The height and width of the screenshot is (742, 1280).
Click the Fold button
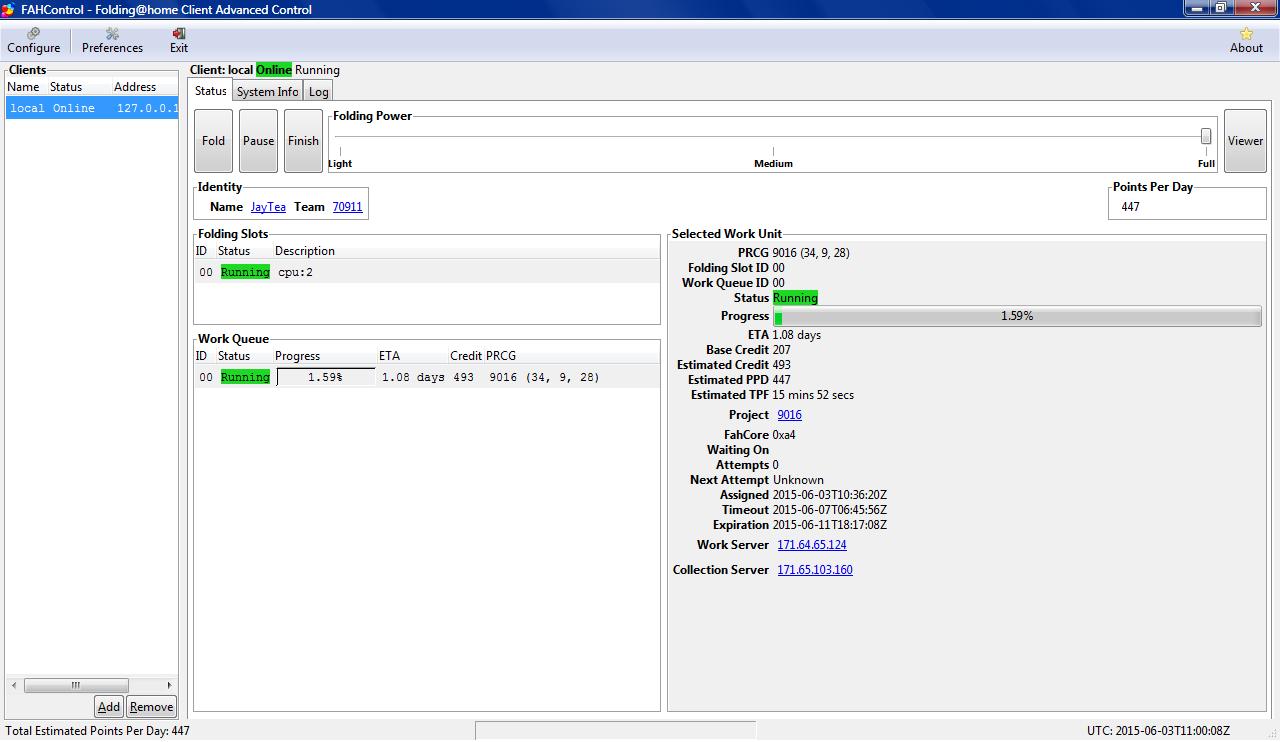213,141
